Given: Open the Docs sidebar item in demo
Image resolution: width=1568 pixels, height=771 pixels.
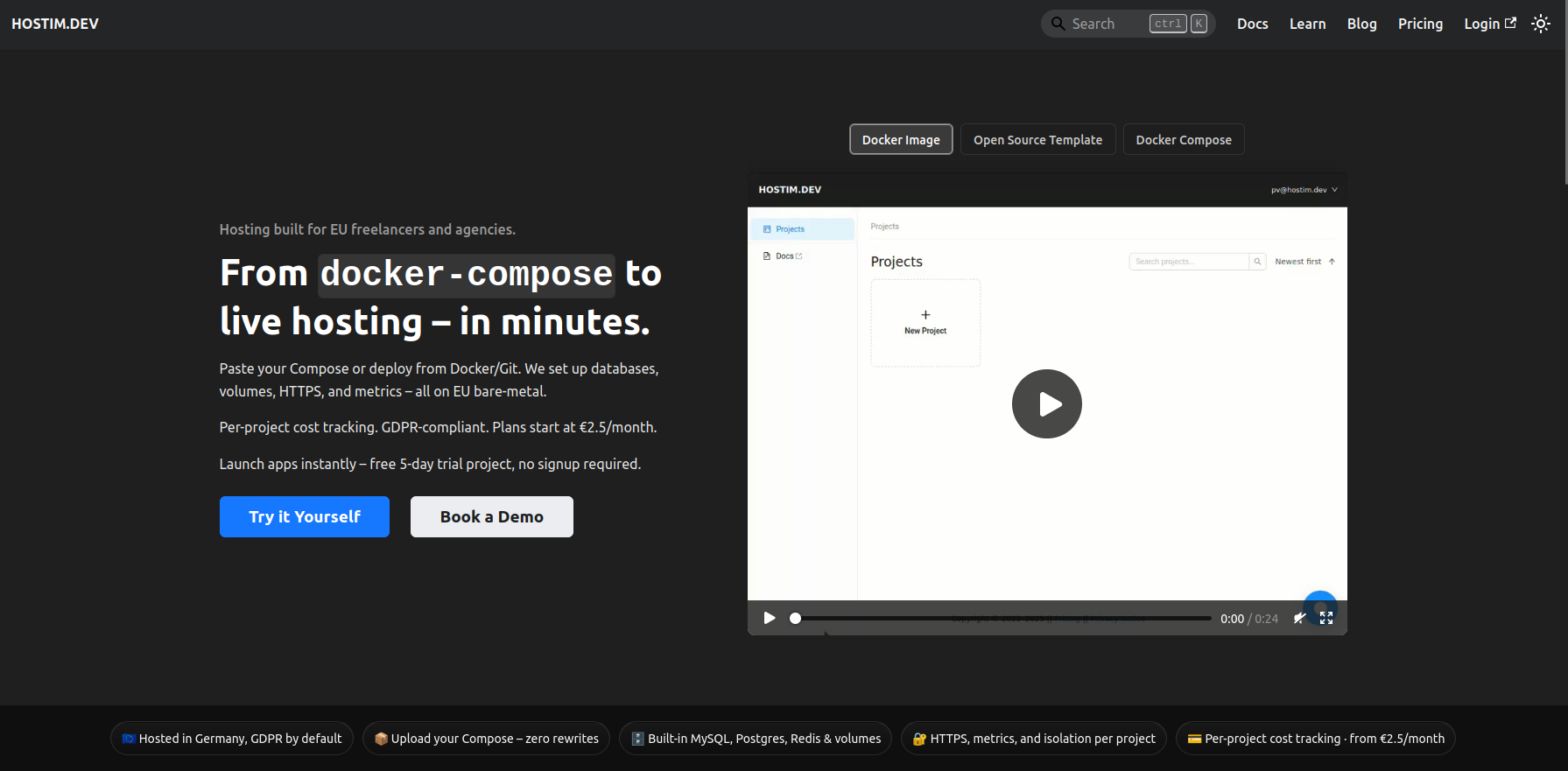Looking at the screenshot, I should (x=784, y=256).
